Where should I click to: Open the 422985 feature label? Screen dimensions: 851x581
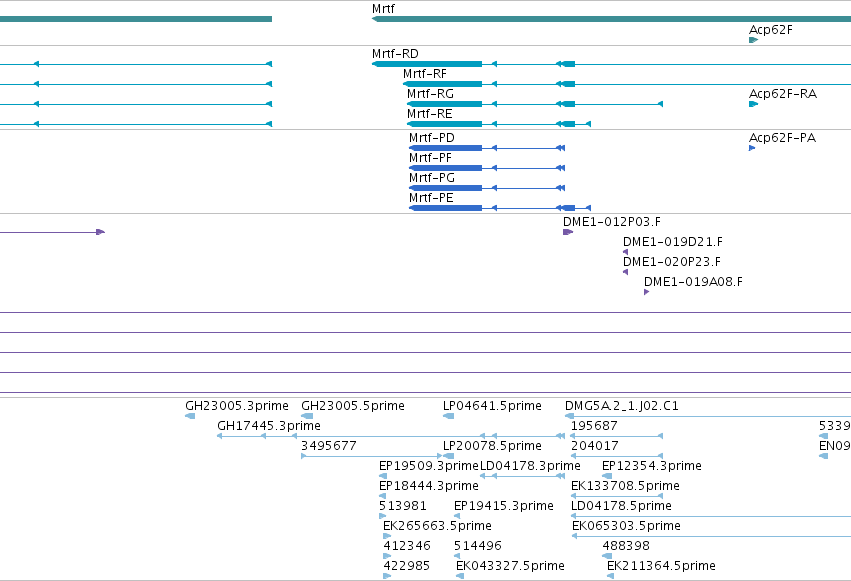click(x=407, y=566)
